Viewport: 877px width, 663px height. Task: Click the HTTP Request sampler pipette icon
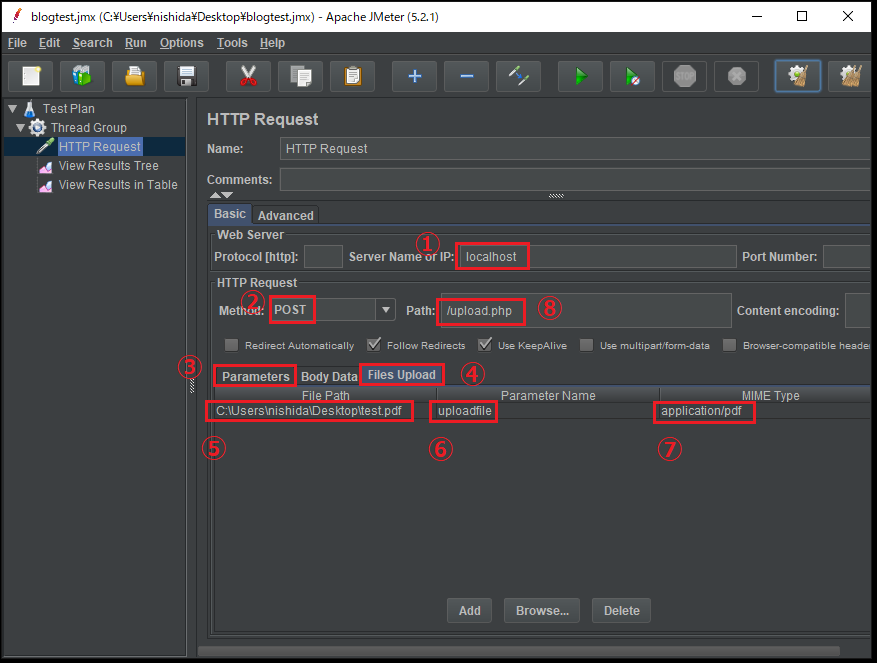click(x=45, y=147)
